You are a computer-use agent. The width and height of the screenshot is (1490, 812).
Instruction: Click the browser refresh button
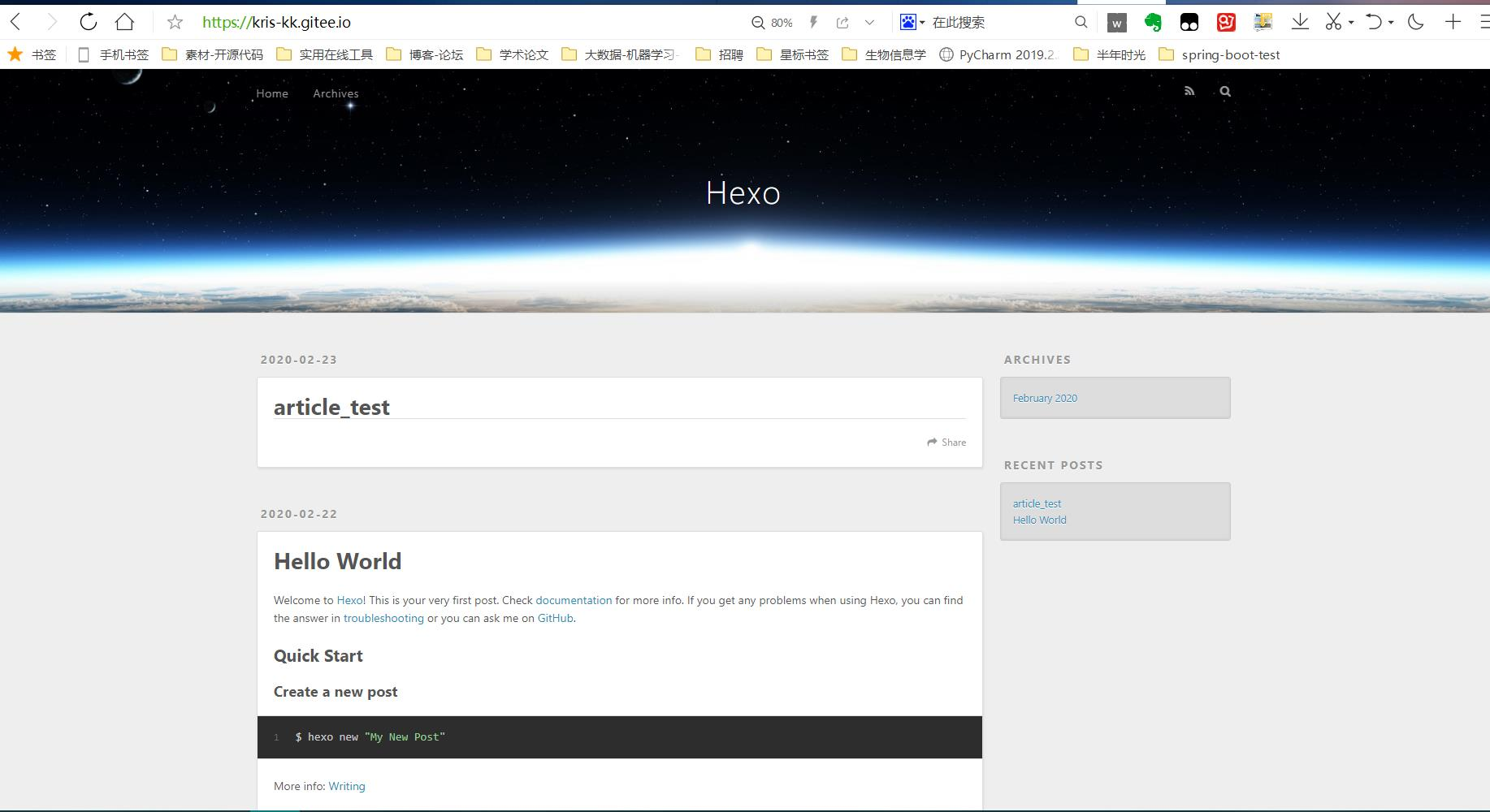[88, 22]
